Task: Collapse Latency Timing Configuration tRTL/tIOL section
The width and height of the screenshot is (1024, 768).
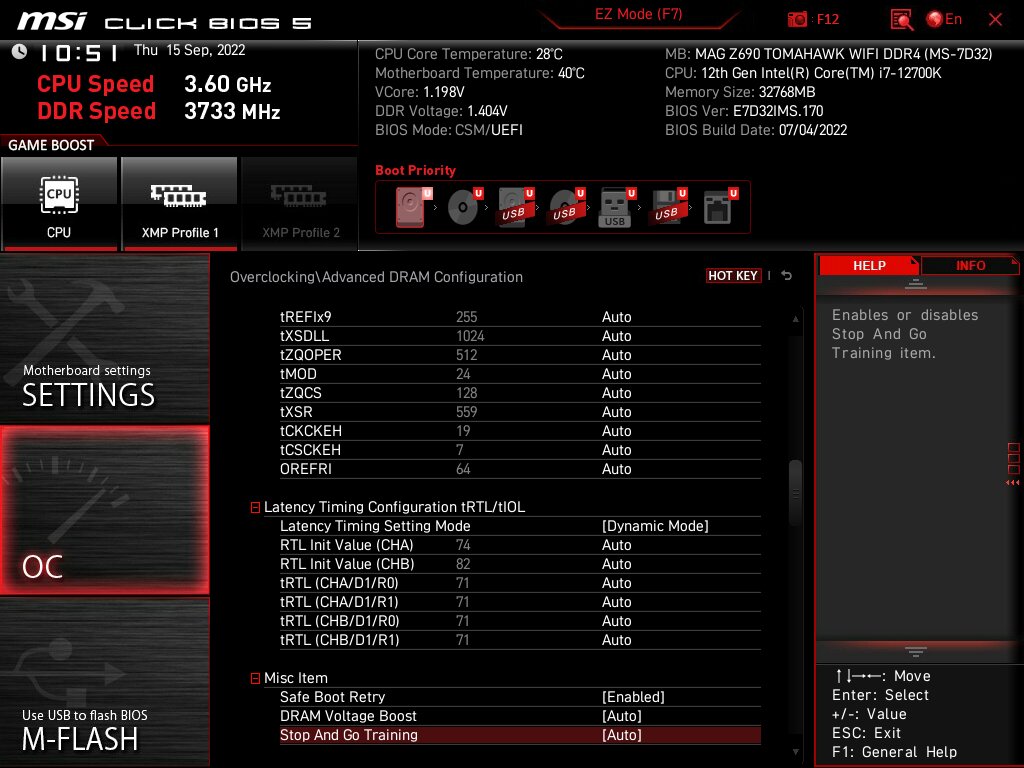Action: point(255,507)
